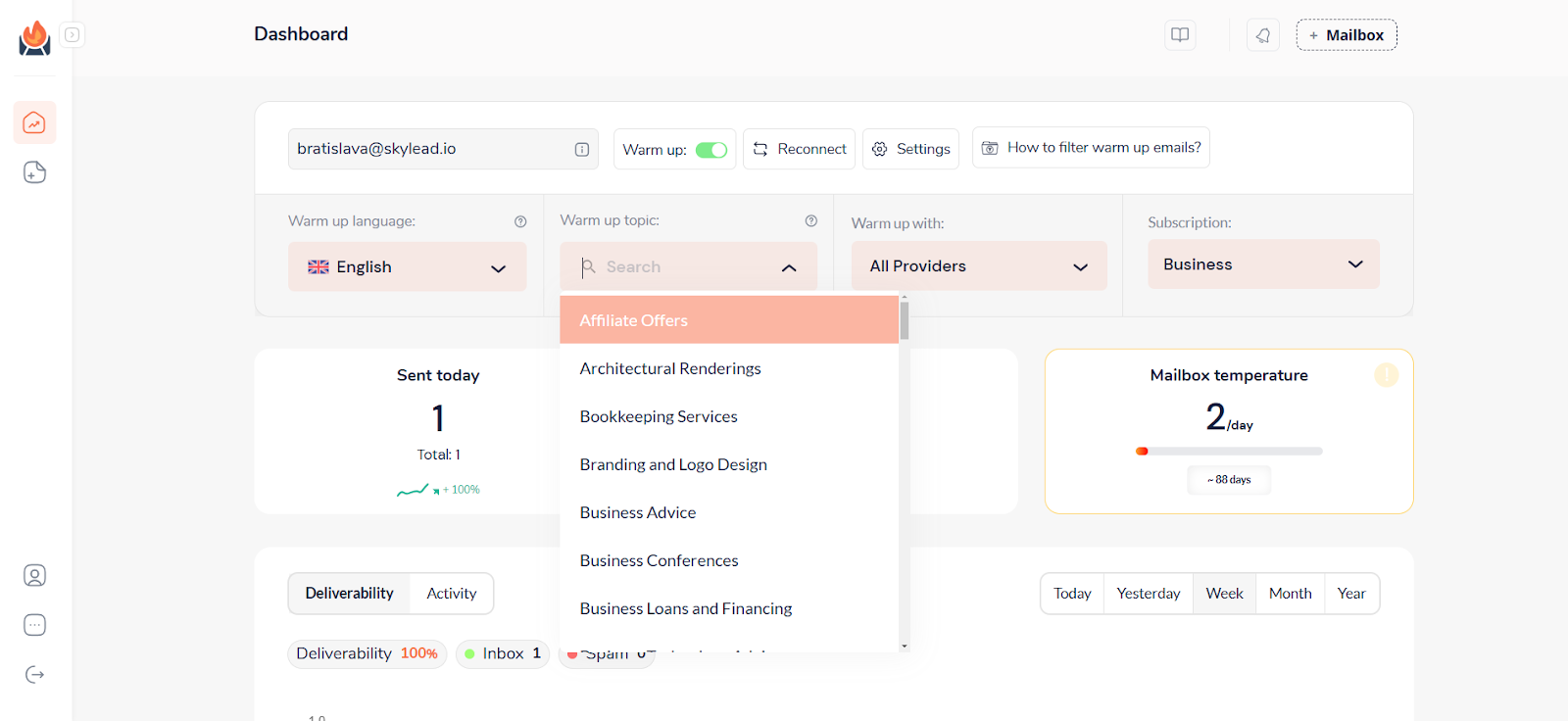Viewport: 1568px width, 721px height.
Task: Click the add mailbox file sidebar icon
Action: point(34,172)
